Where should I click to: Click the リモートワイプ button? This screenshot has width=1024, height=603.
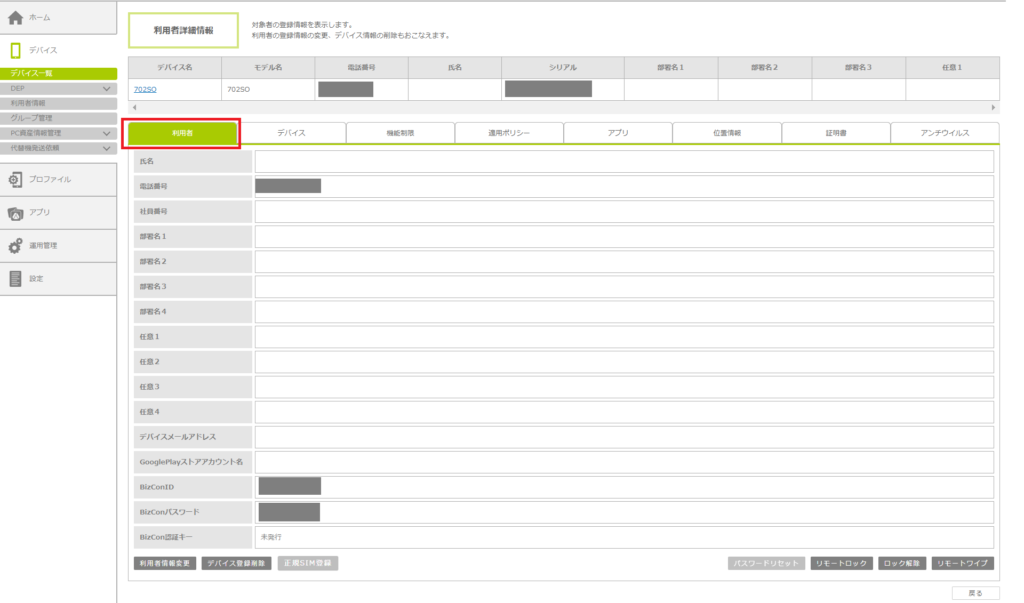tap(962, 563)
